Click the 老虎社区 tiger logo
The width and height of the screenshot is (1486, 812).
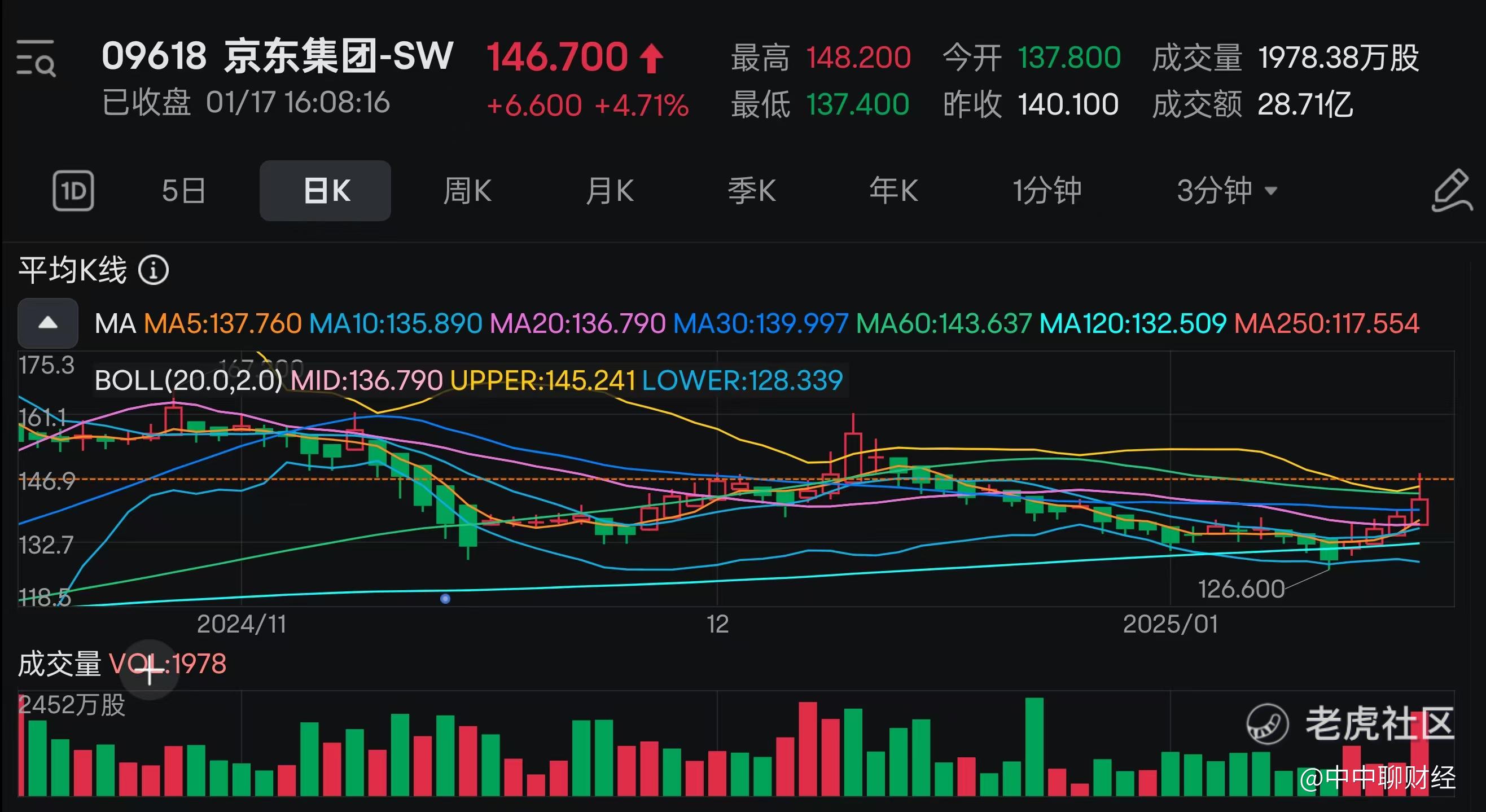coord(1267,725)
